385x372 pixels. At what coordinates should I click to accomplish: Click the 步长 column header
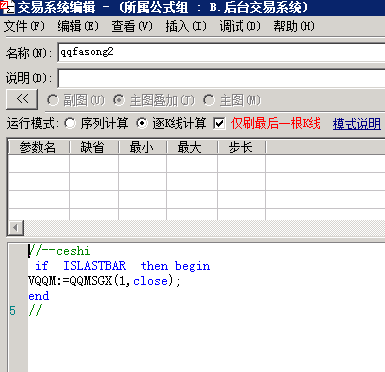pyautogui.click(x=241, y=147)
